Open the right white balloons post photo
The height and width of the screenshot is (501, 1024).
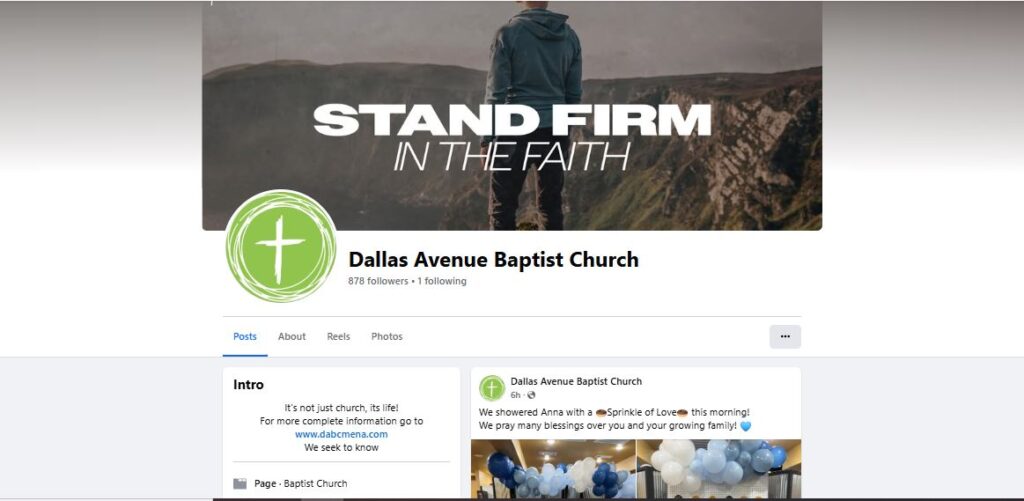click(x=719, y=469)
